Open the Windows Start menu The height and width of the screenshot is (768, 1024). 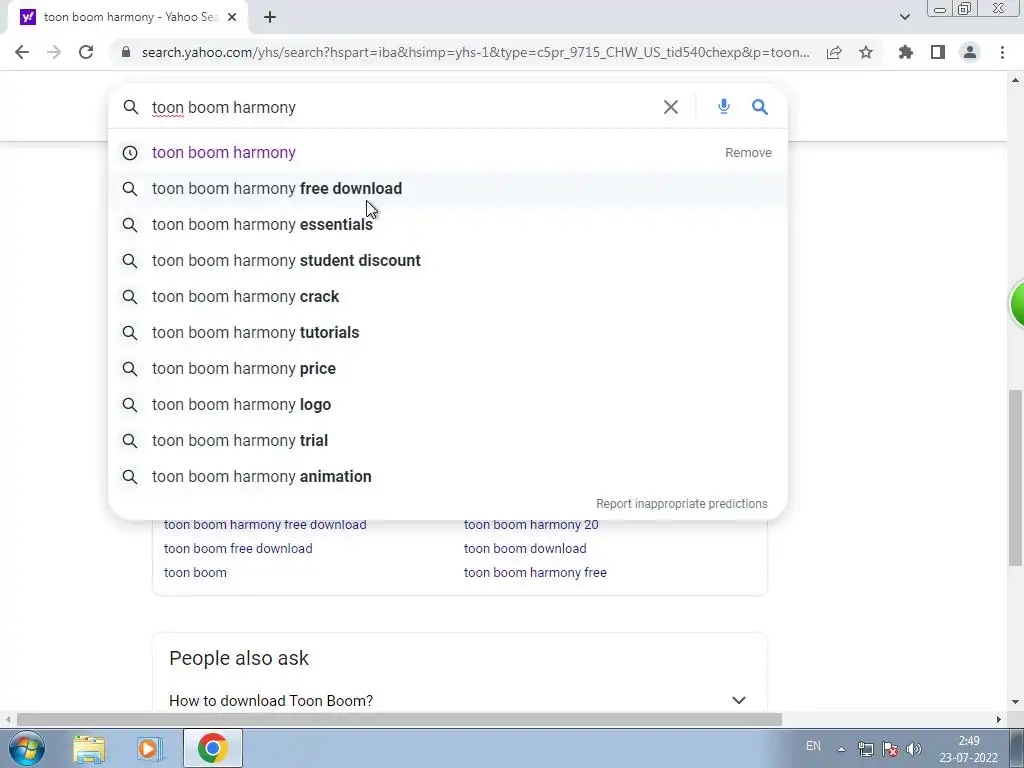coord(27,748)
